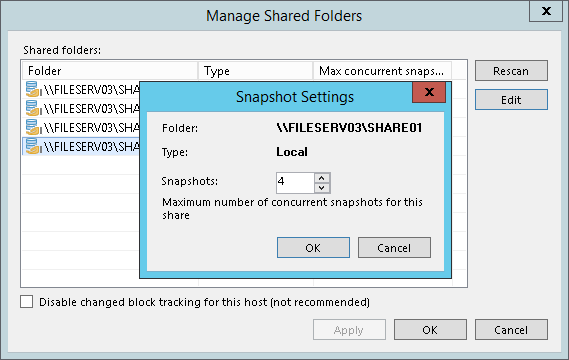Close the Manage Shared Folders window
Image resolution: width=569 pixels, height=360 pixels.
(546, 11)
